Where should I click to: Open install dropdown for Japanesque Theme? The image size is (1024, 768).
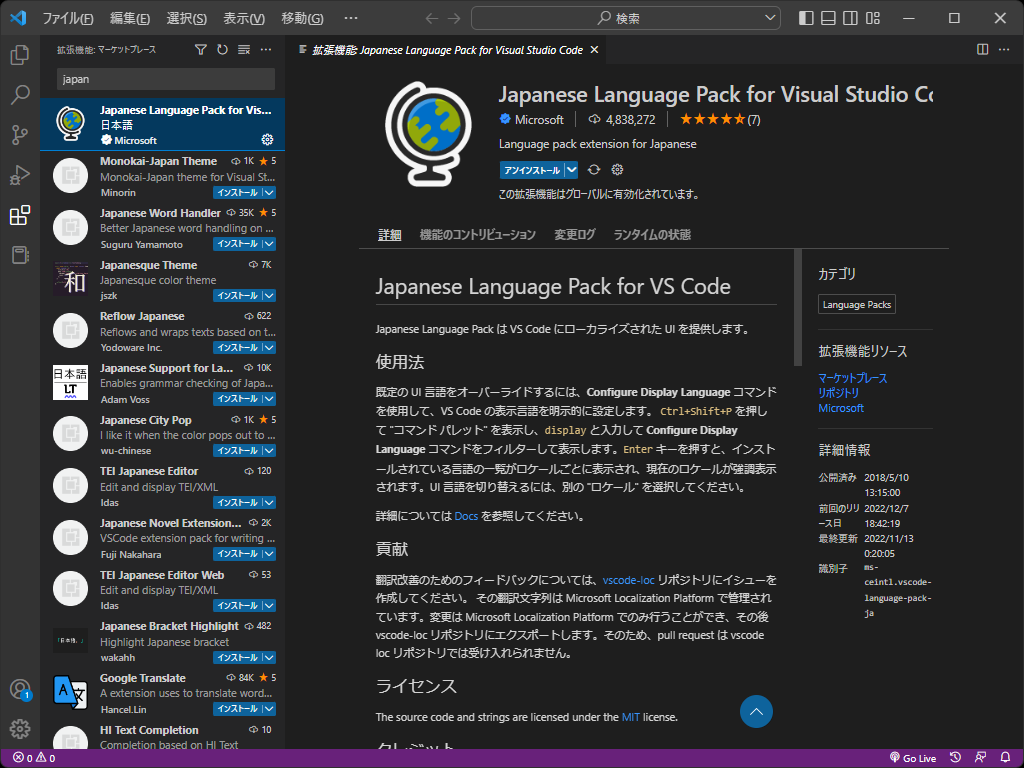(269, 296)
